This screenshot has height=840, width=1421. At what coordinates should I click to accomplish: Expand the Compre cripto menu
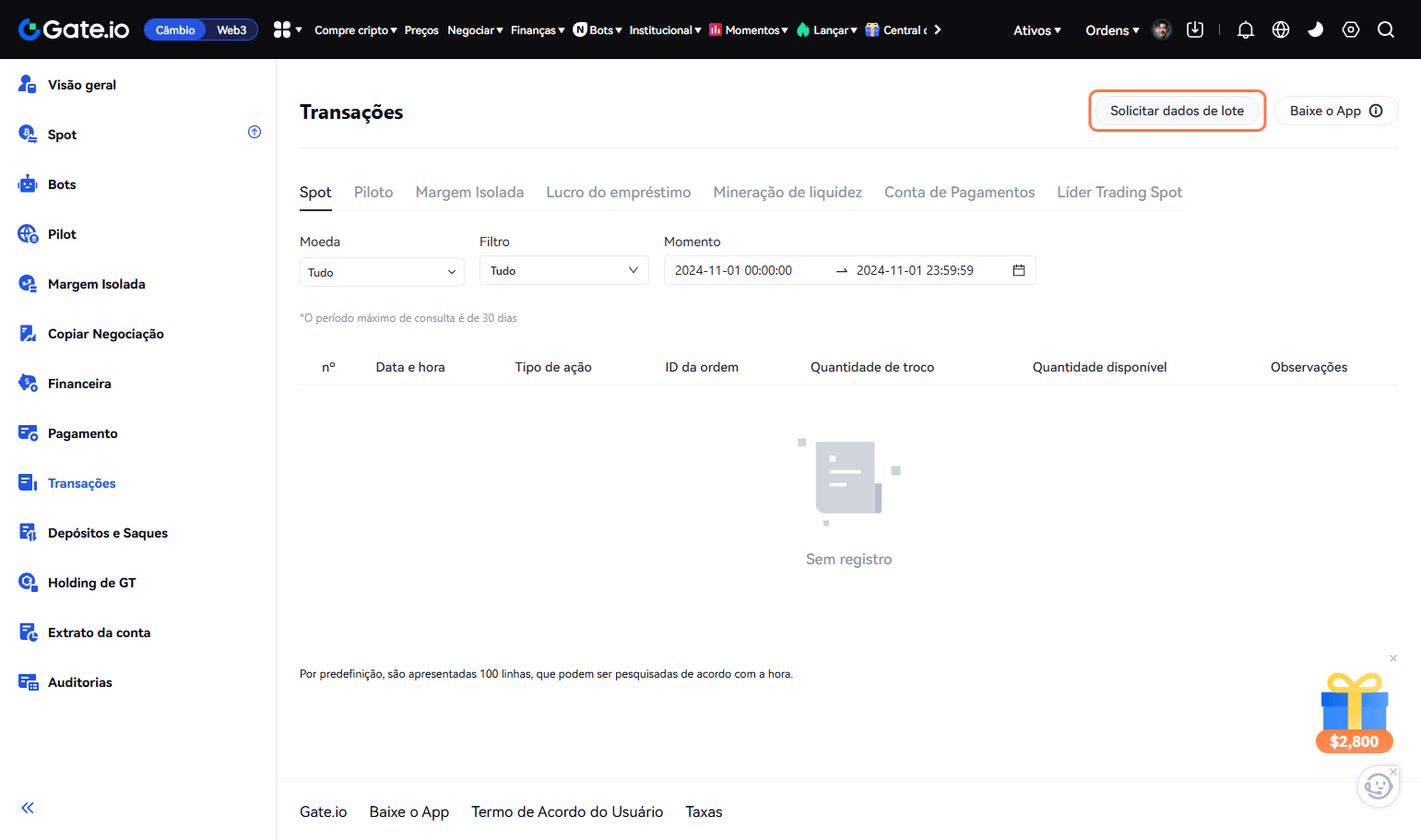[x=356, y=30]
